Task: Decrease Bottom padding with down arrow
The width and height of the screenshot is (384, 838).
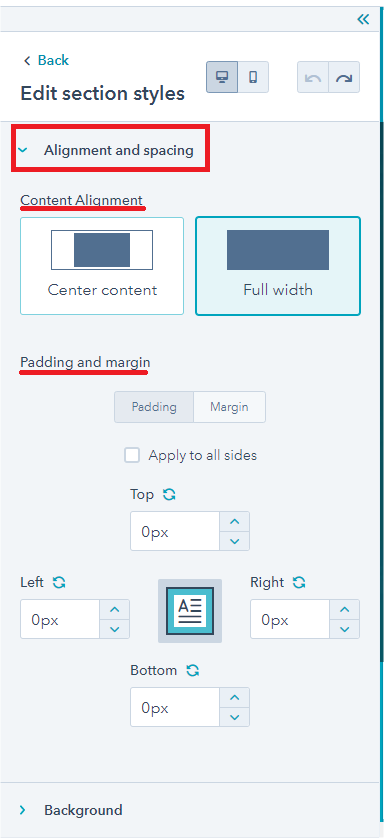Action: [234, 717]
